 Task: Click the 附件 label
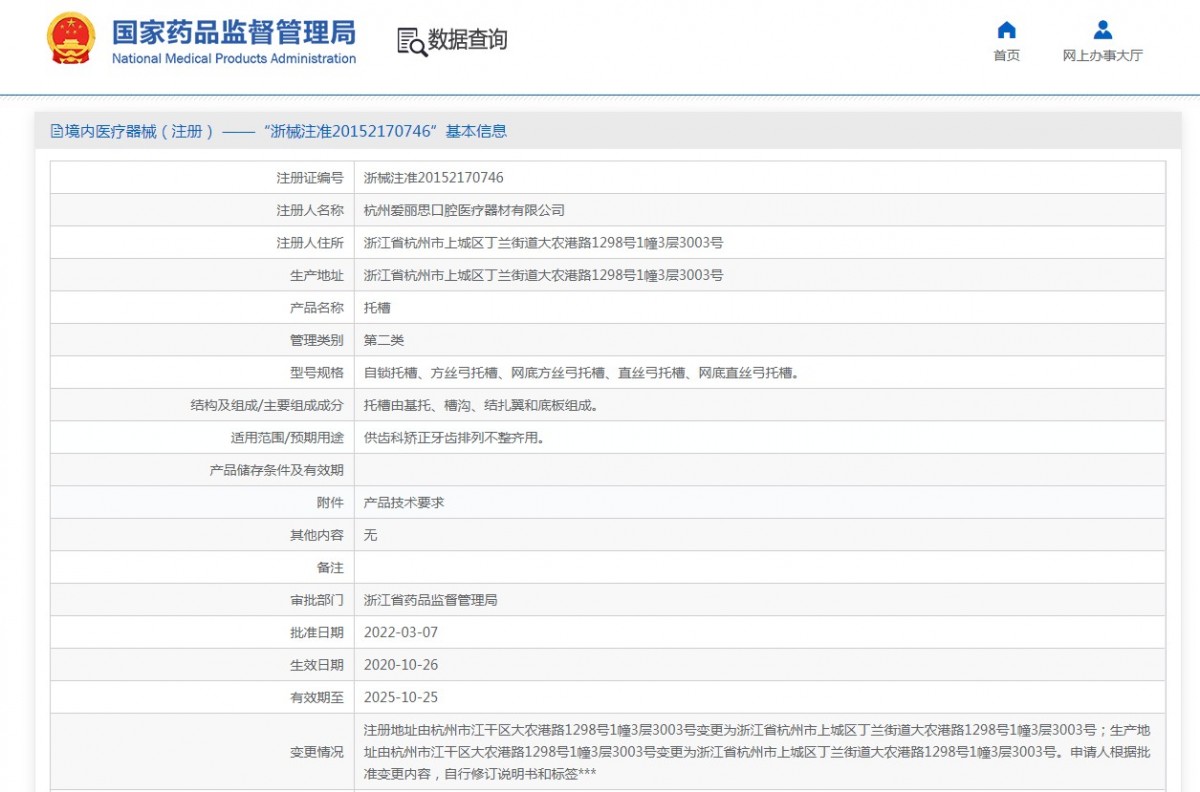point(330,503)
